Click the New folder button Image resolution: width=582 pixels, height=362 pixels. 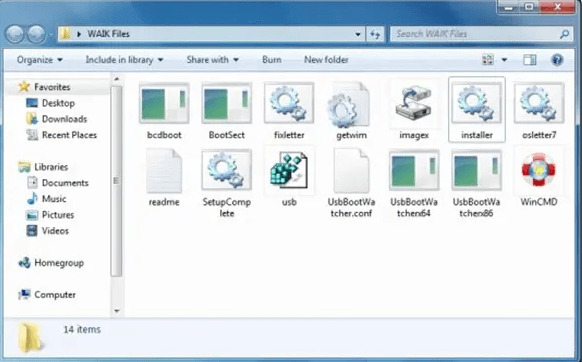326,60
